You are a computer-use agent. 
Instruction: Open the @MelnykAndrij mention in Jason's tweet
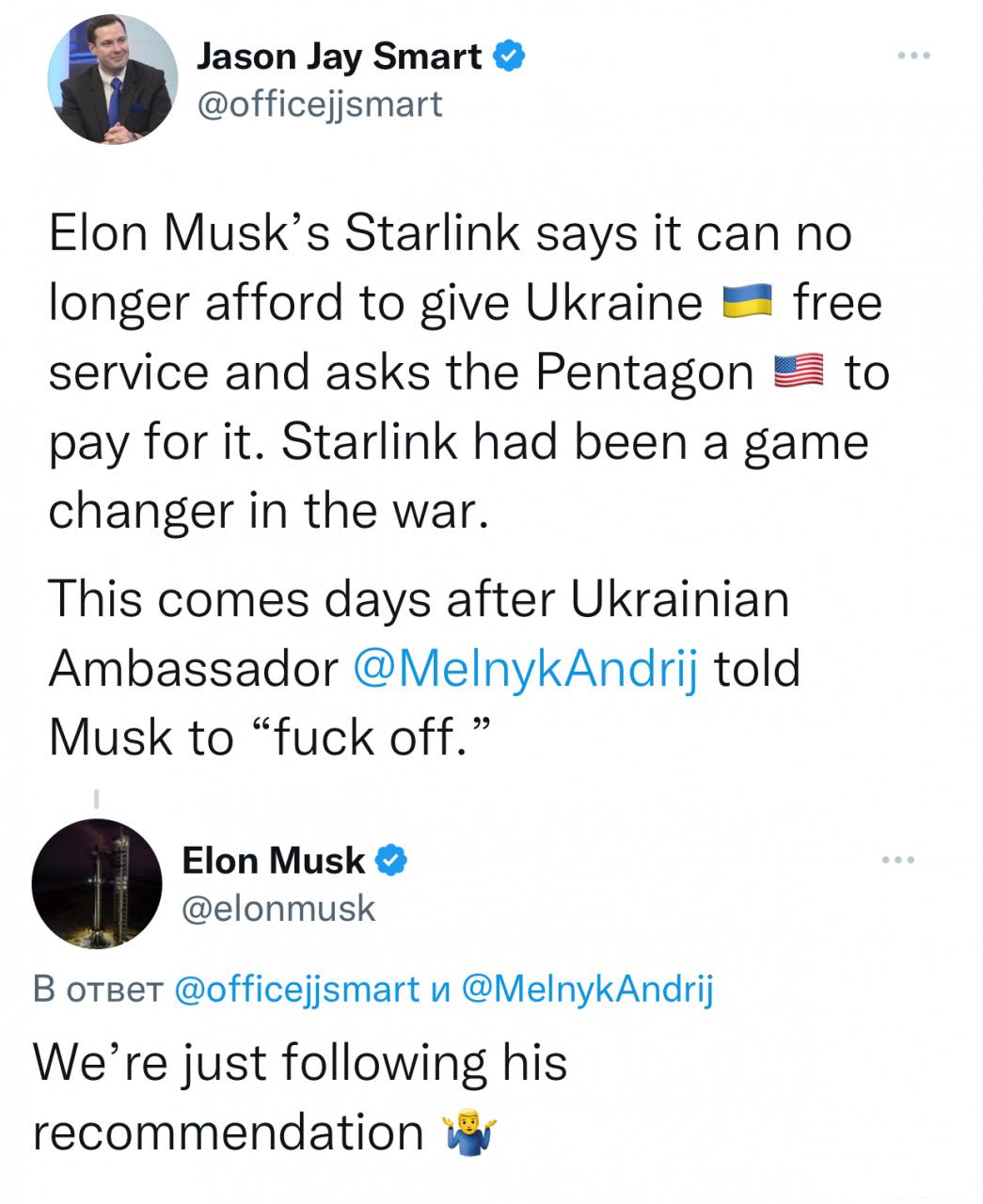tap(527, 670)
